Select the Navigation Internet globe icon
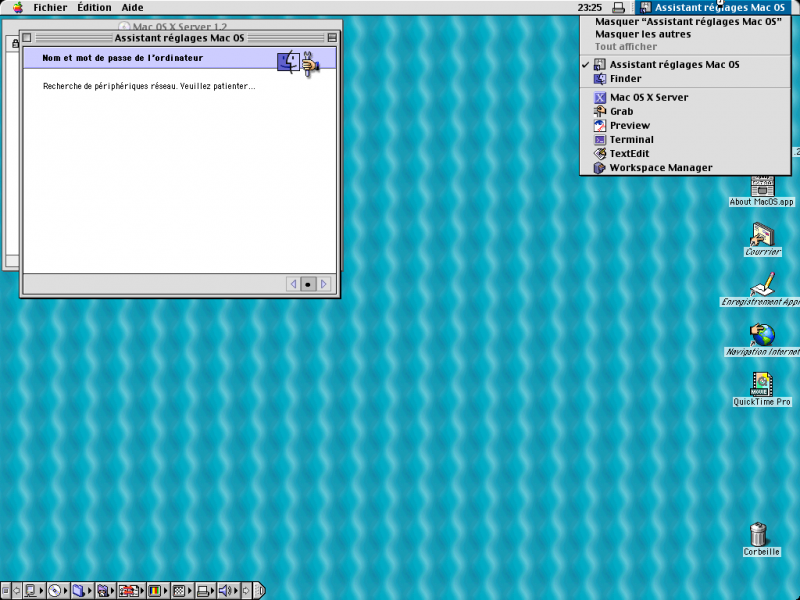The image size is (800, 600). (762, 339)
